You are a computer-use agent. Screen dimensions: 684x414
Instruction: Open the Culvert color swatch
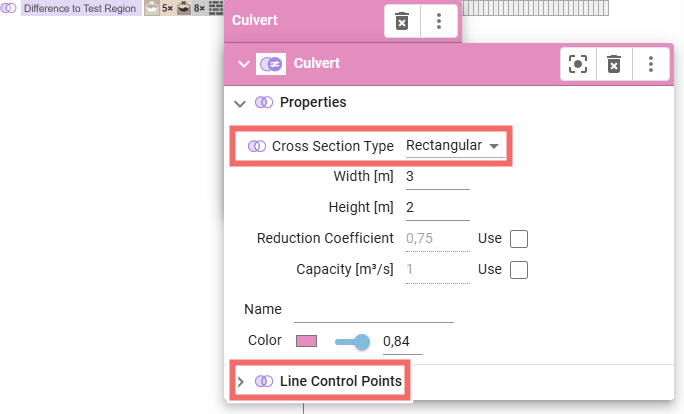(306, 341)
